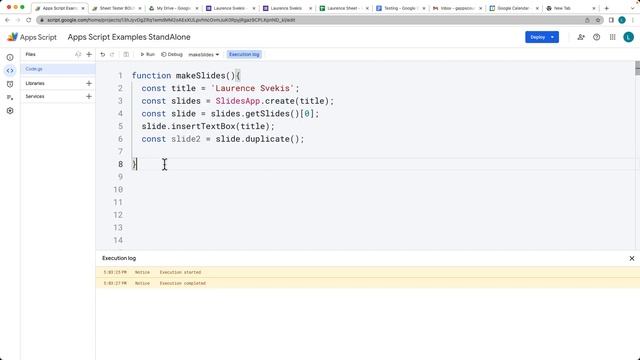Open the Chrome three-dot menu
The width and height of the screenshot is (640, 360).
pos(633,20)
